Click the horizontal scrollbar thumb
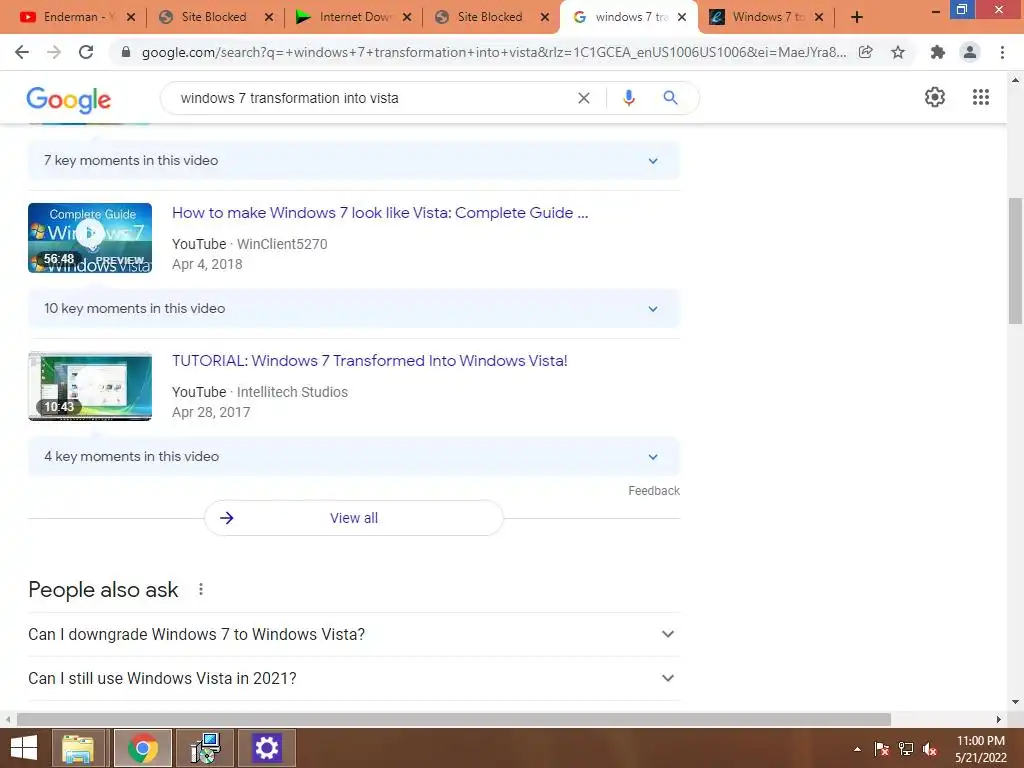Image resolution: width=1024 pixels, height=768 pixels. 454,719
